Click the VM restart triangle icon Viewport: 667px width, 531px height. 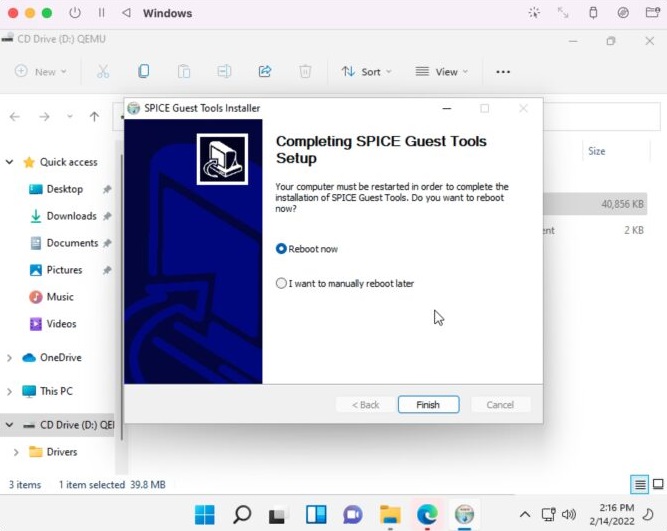(x=126, y=13)
